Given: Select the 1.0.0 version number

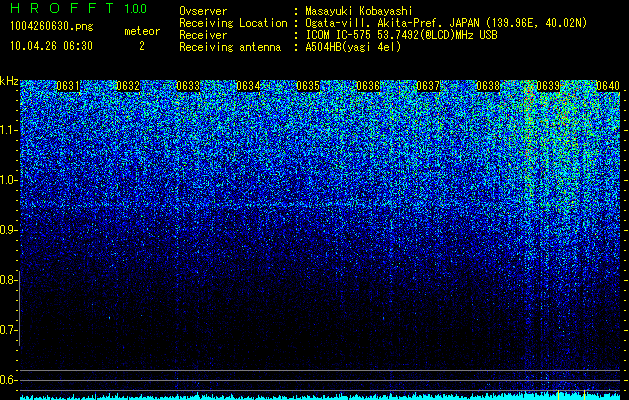Looking at the screenshot, I should [136, 9].
